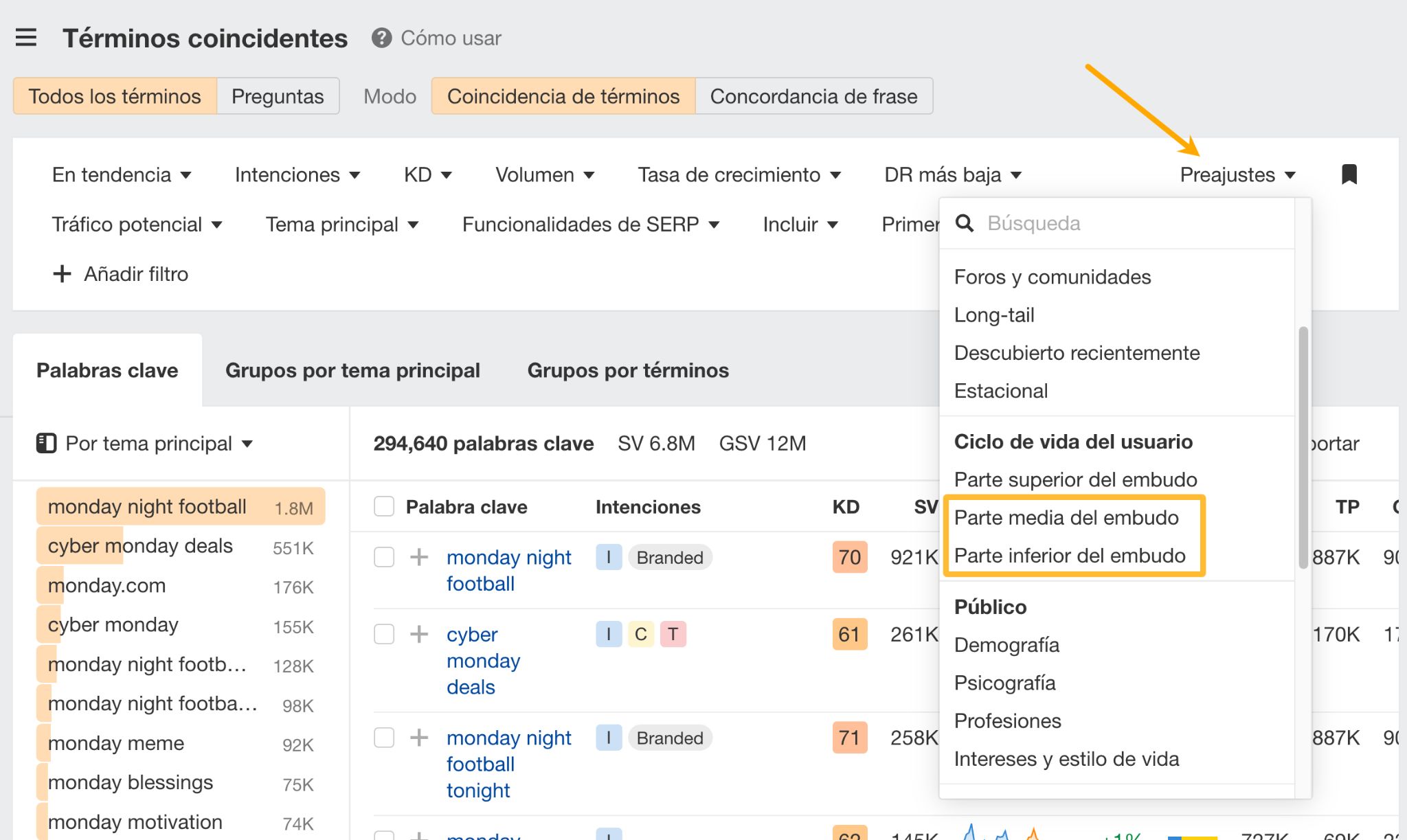The height and width of the screenshot is (840, 1407).
Task: Click the T intent badge for cyber monday deals
Action: pyautogui.click(x=673, y=634)
